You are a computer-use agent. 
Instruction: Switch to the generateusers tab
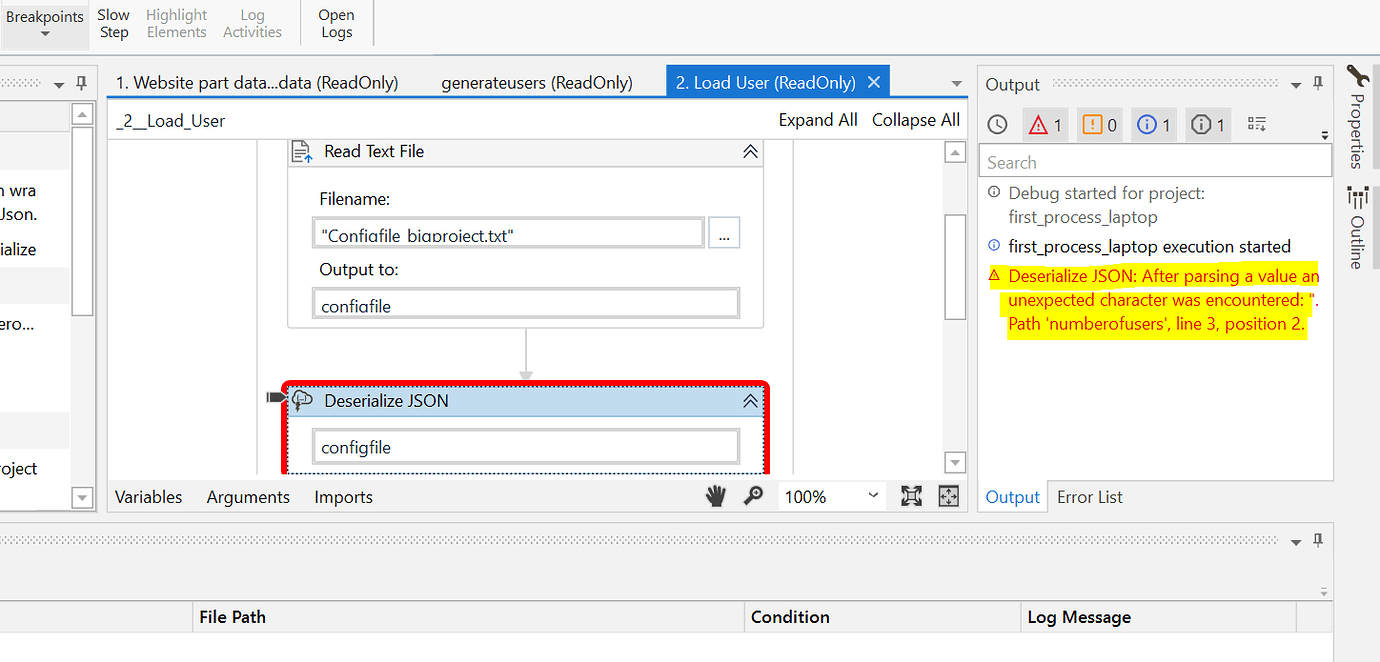pyautogui.click(x=537, y=83)
